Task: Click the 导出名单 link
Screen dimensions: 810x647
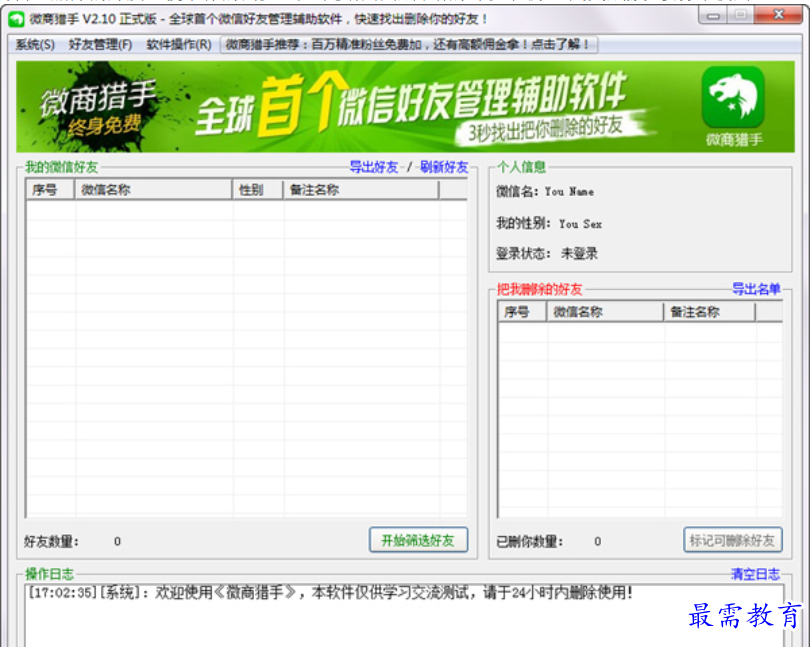Action: (756, 289)
